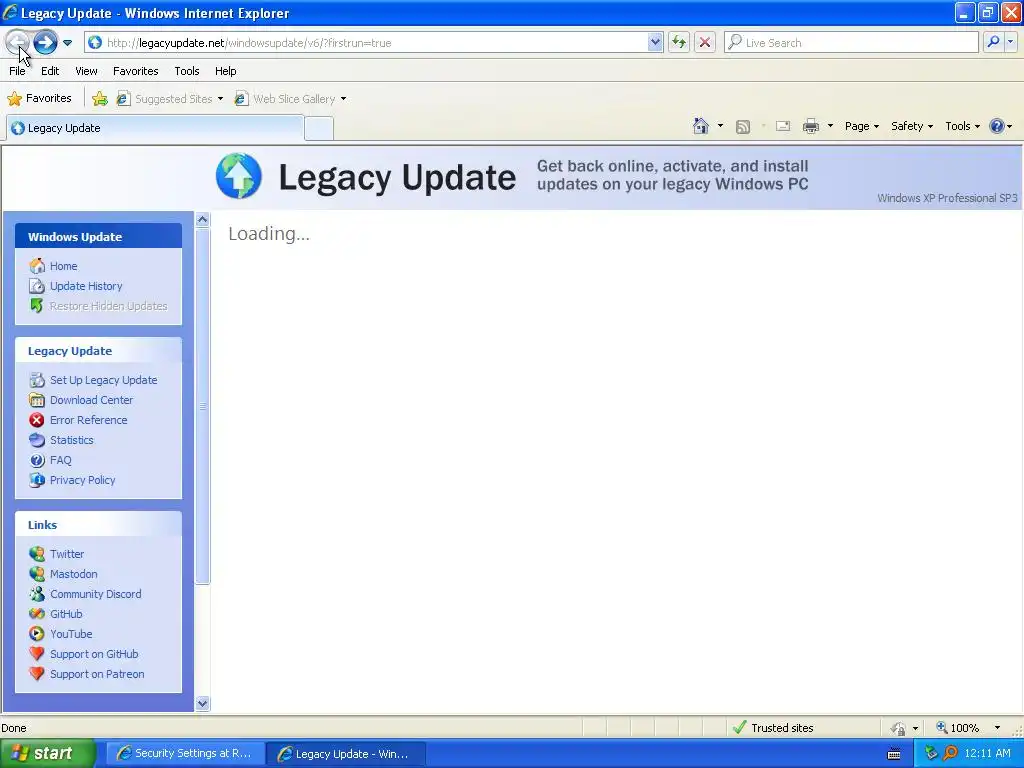Image resolution: width=1024 pixels, height=768 pixels.
Task: Open search provider options dropdown
Action: [1010, 42]
